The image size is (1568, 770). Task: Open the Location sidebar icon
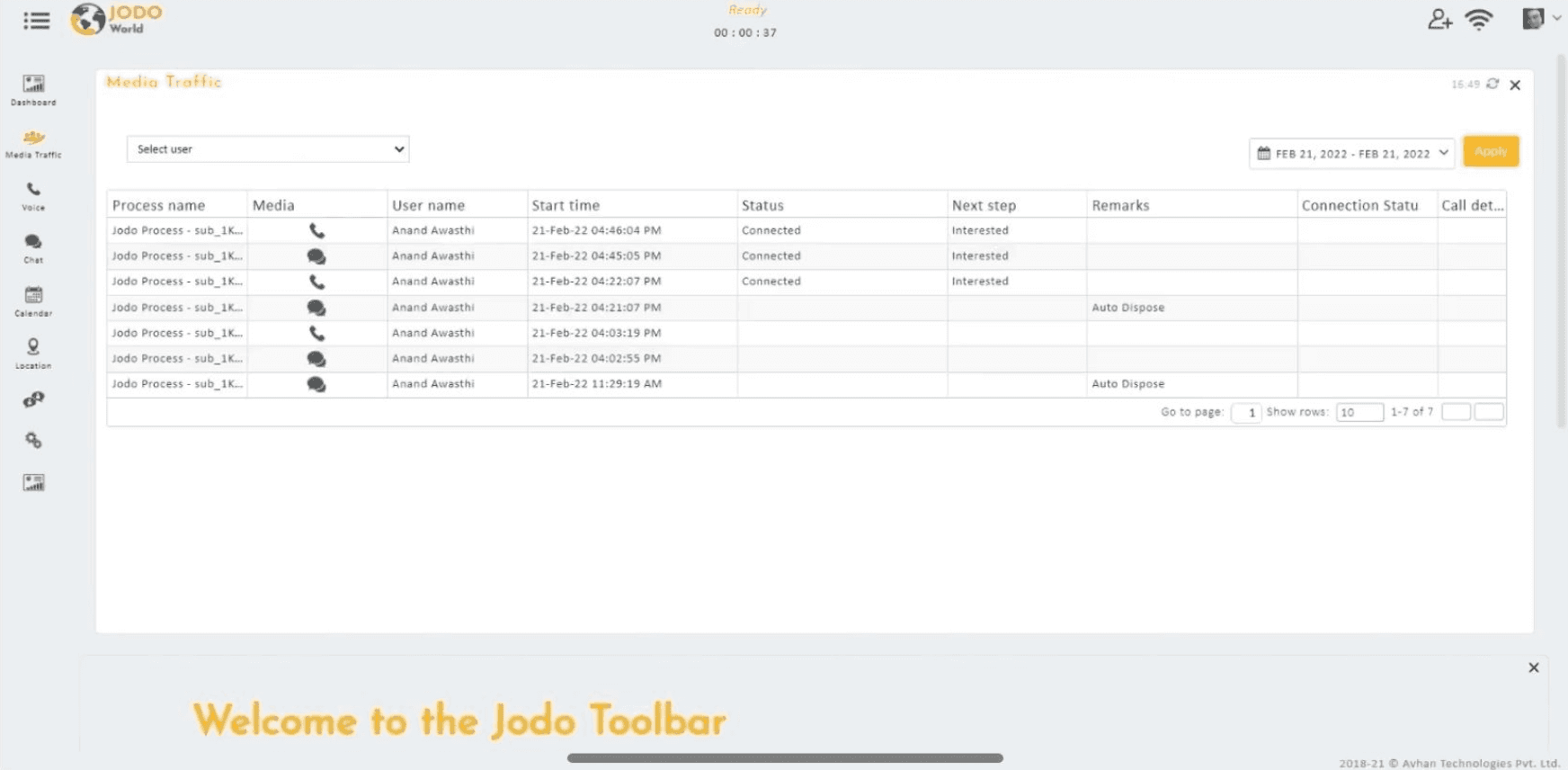[x=33, y=354]
